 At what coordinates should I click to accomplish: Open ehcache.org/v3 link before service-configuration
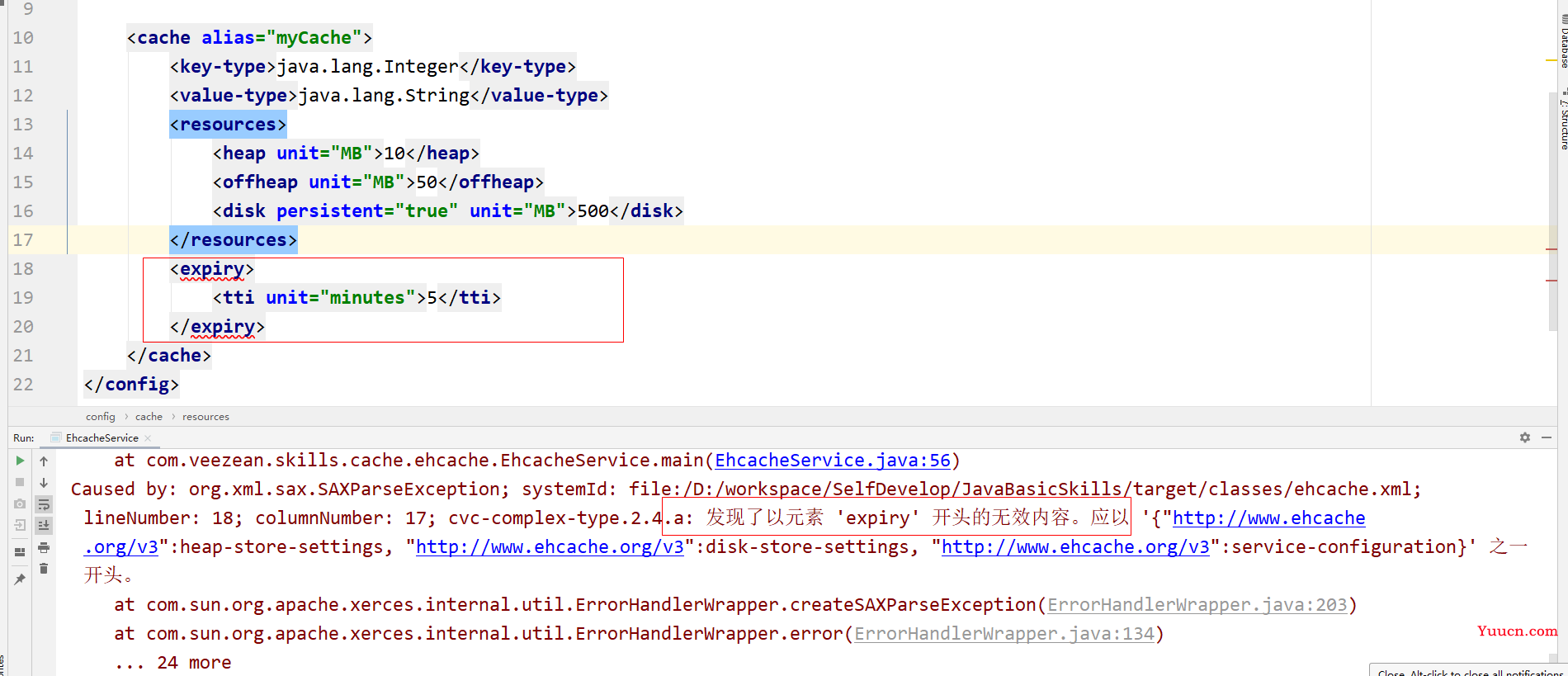click(x=1075, y=547)
